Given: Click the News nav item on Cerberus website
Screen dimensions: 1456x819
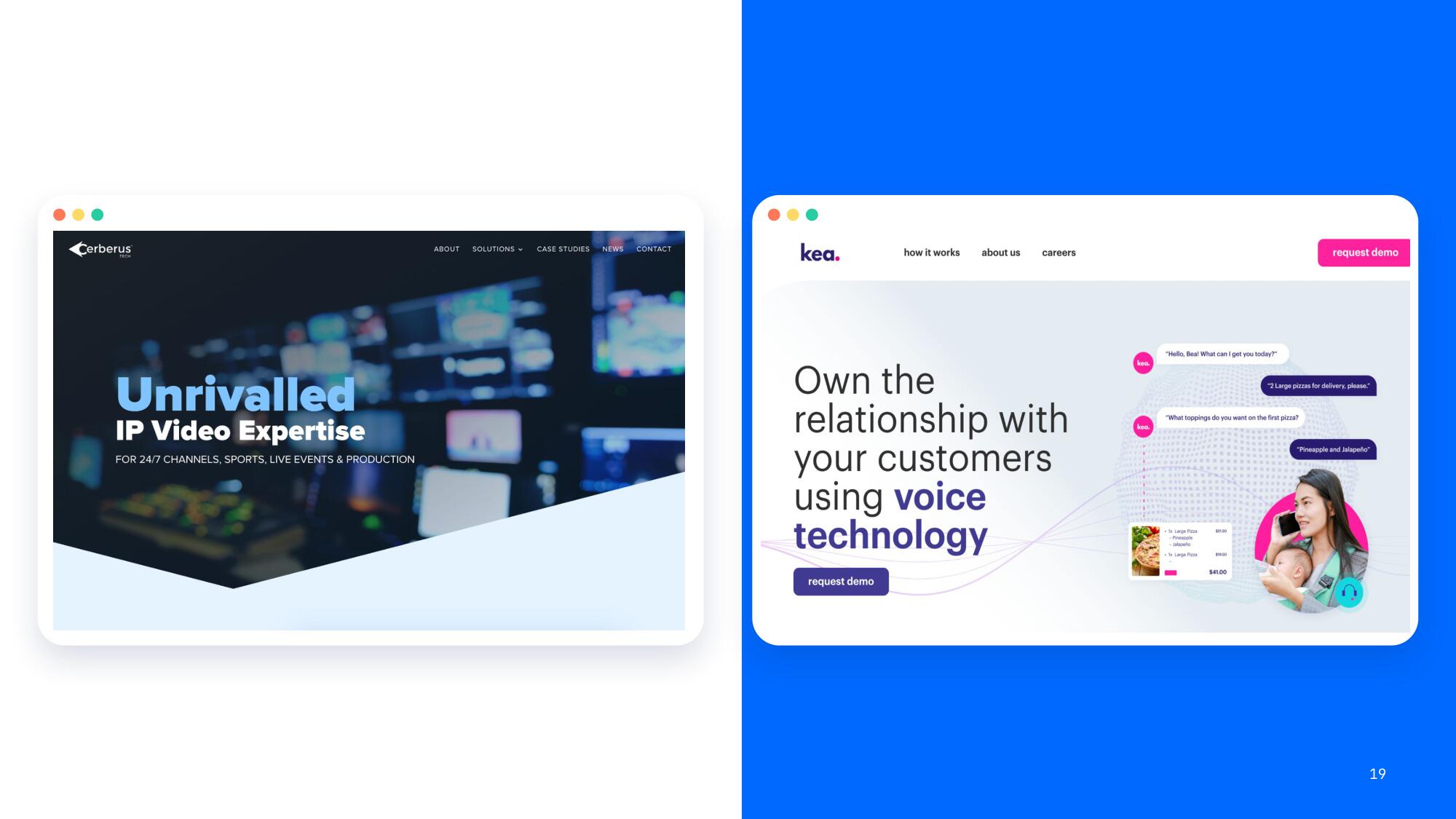Looking at the screenshot, I should tap(613, 249).
